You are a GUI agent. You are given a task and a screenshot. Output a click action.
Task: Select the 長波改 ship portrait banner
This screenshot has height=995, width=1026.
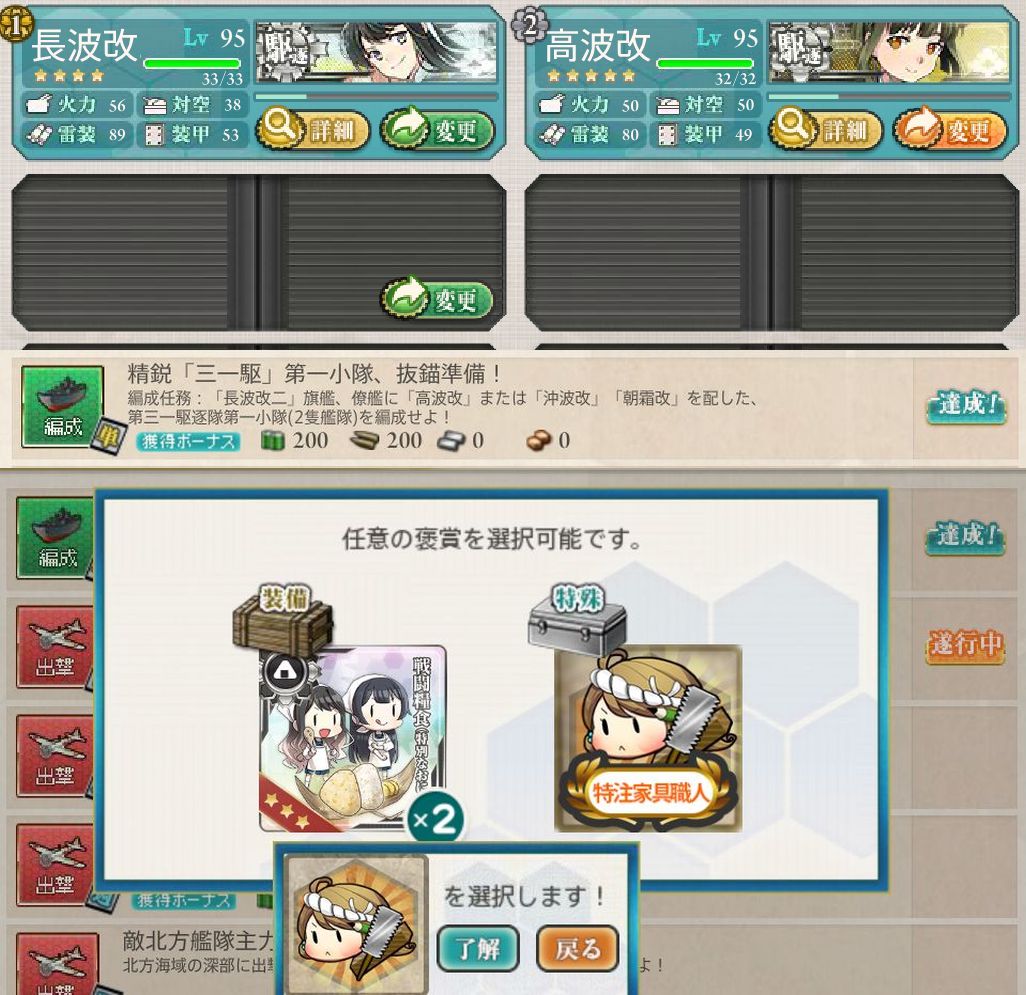pos(376,52)
